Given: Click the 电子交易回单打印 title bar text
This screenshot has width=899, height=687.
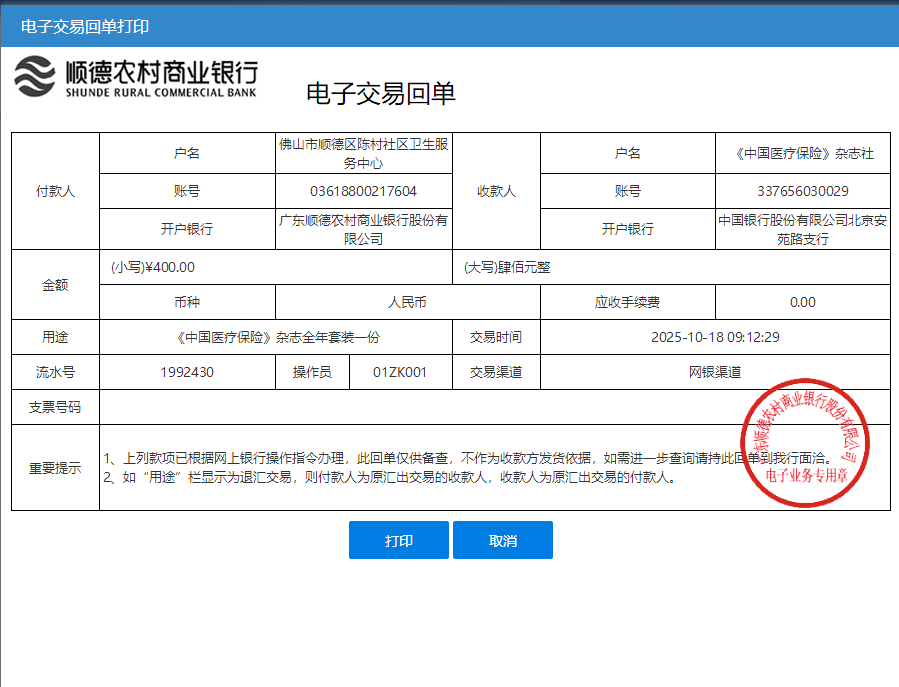Looking at the screenshot, I should (85, 25).
